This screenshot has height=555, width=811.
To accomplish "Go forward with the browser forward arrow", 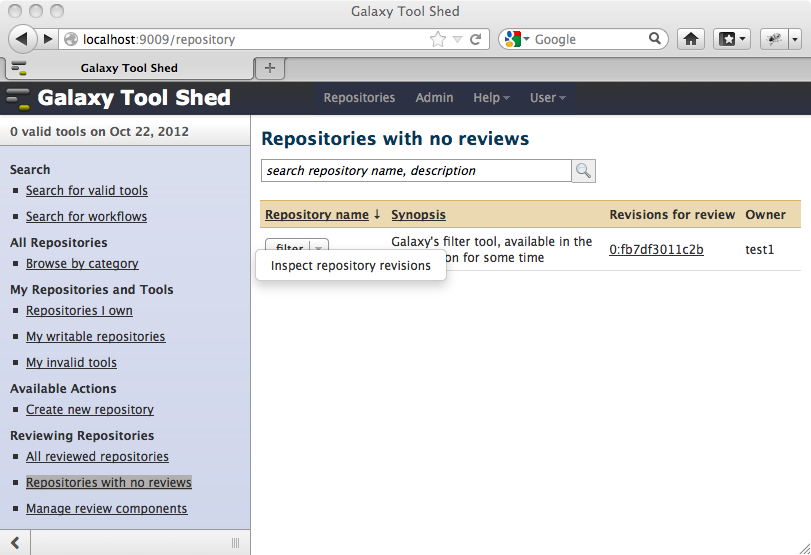I will 48,39.
